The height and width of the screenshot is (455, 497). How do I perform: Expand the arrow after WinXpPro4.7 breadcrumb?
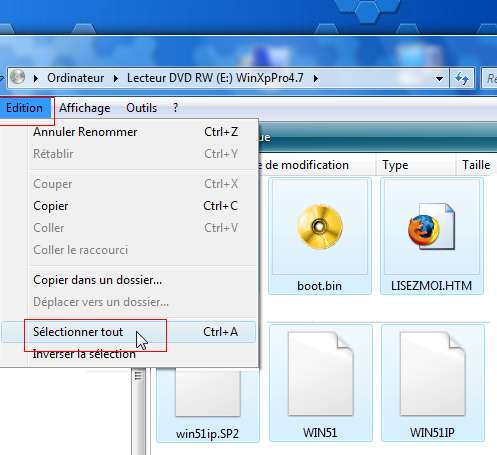[316, 79]
